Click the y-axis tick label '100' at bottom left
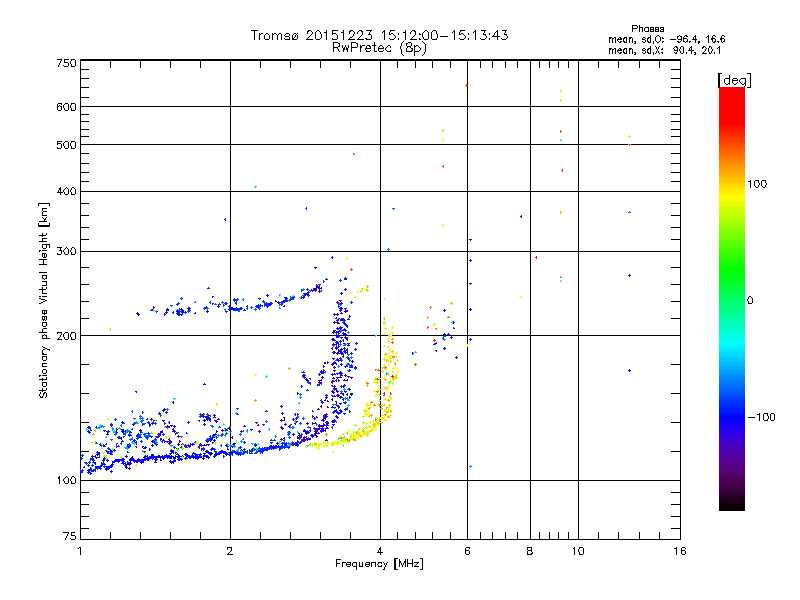 coord(66,480)
